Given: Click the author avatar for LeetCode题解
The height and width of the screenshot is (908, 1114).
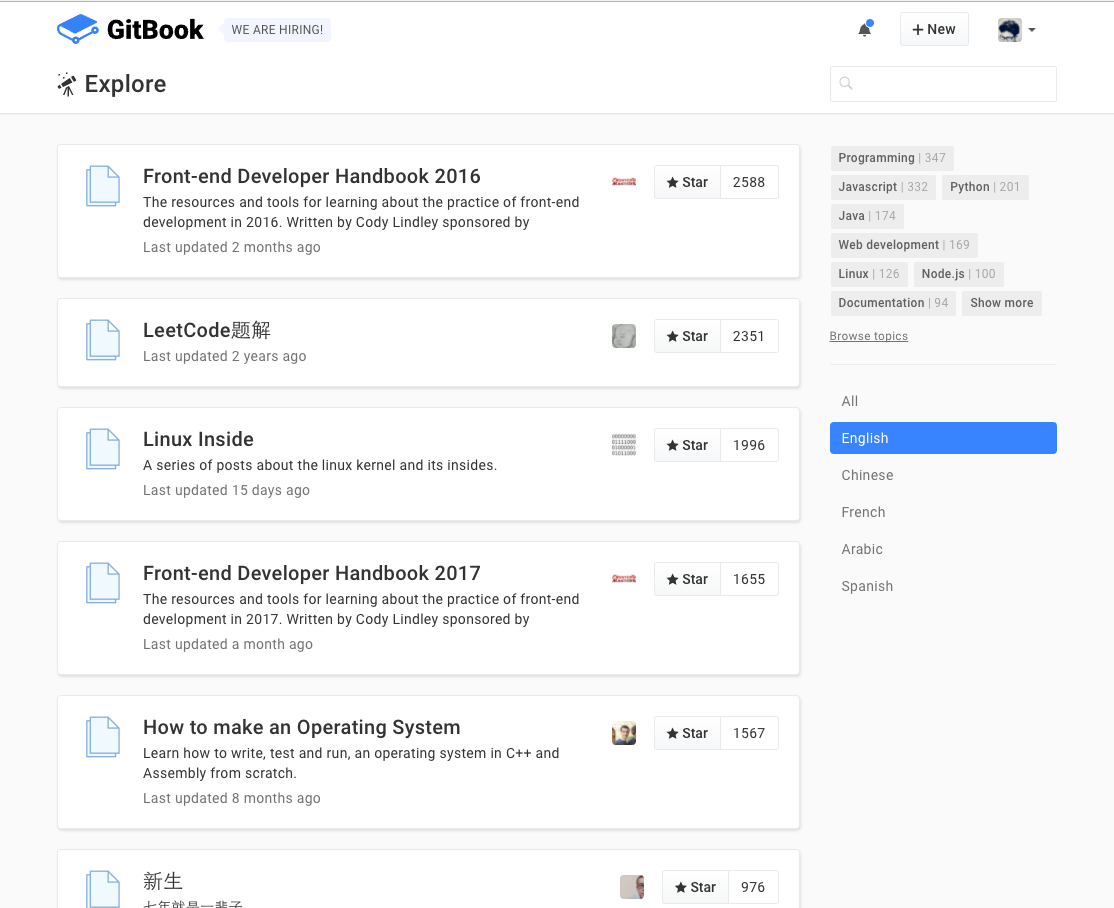Looking at the screenshot, I should (x=623, y=336).
